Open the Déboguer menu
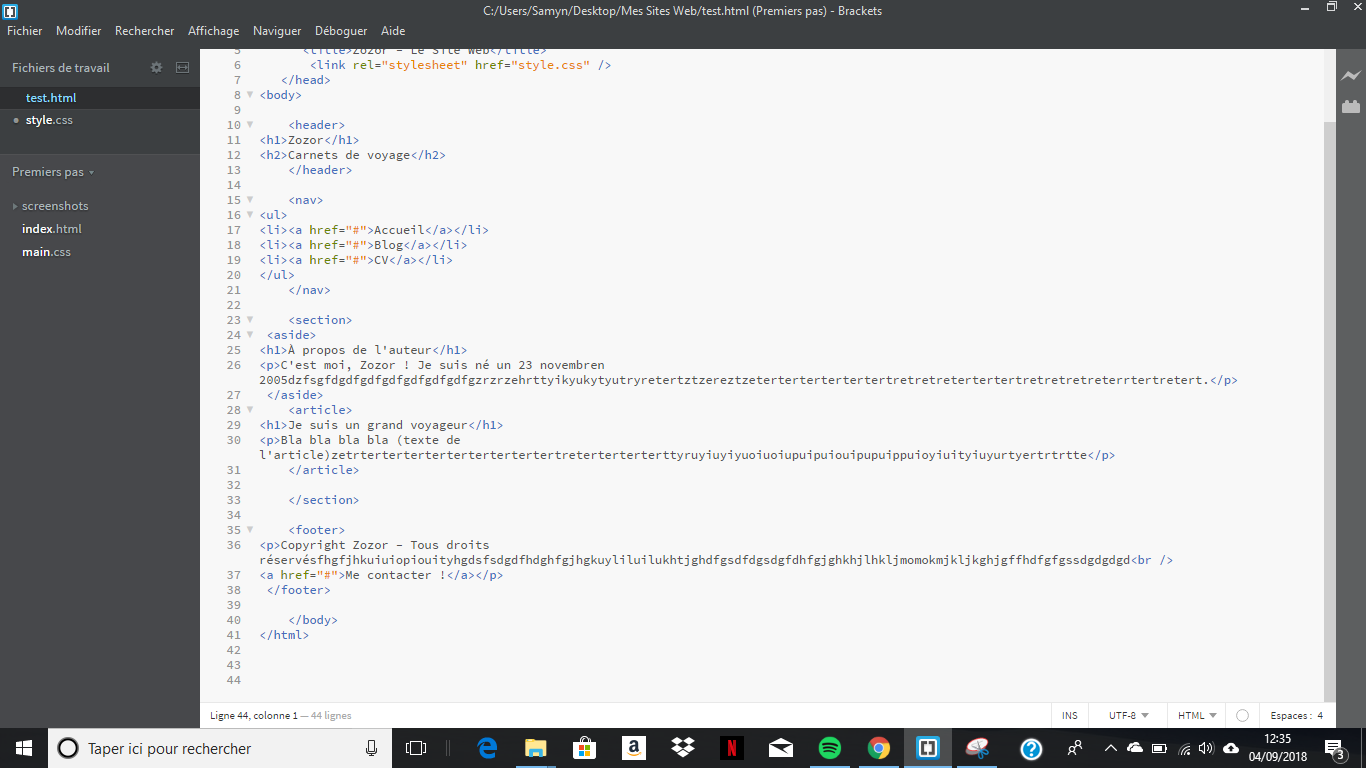 (340, 30)
